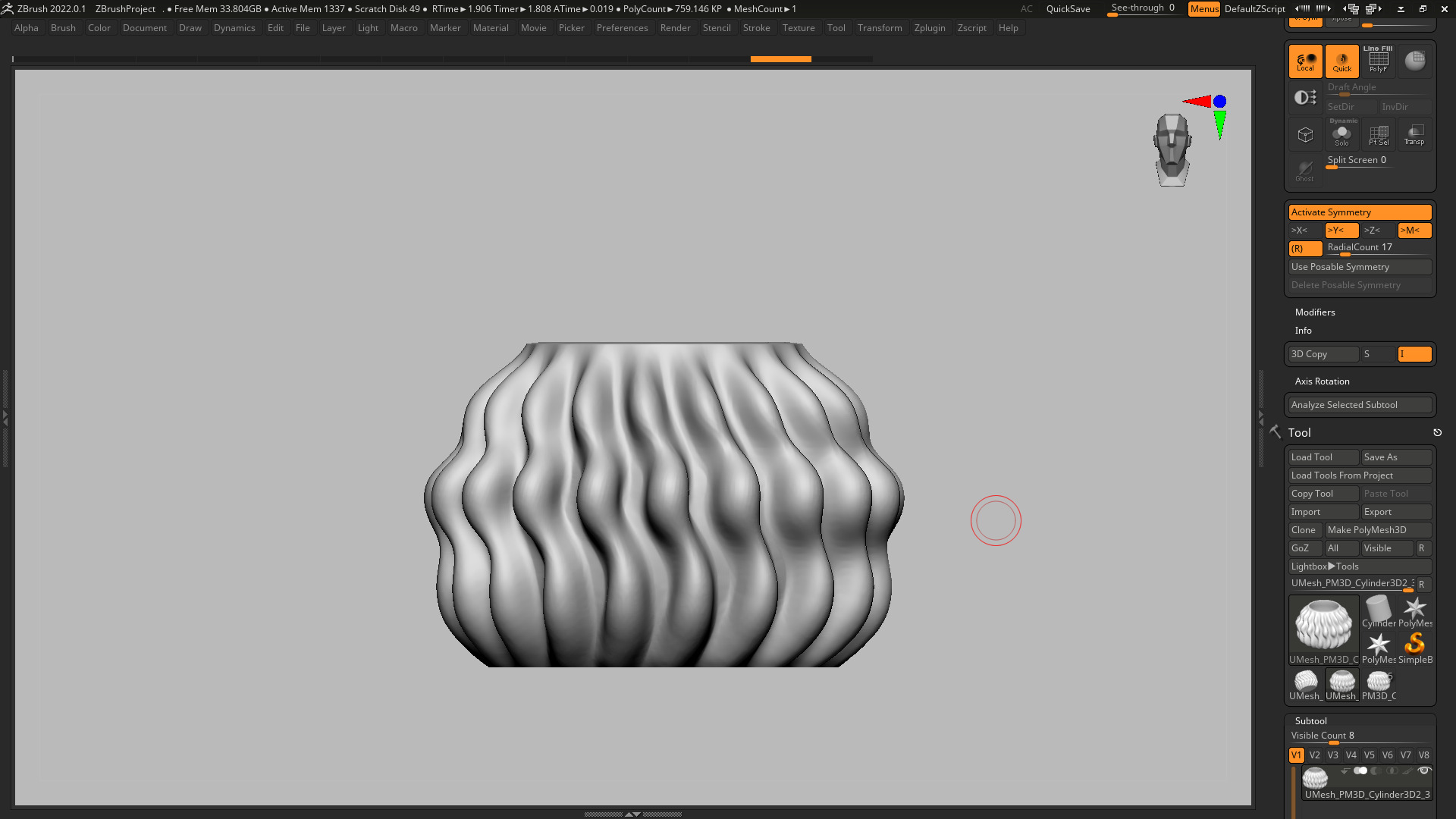This screenshot has height=819, width=1456.
Task: Adjust the RadialCount slider
Action: (x=1378, y=249)
